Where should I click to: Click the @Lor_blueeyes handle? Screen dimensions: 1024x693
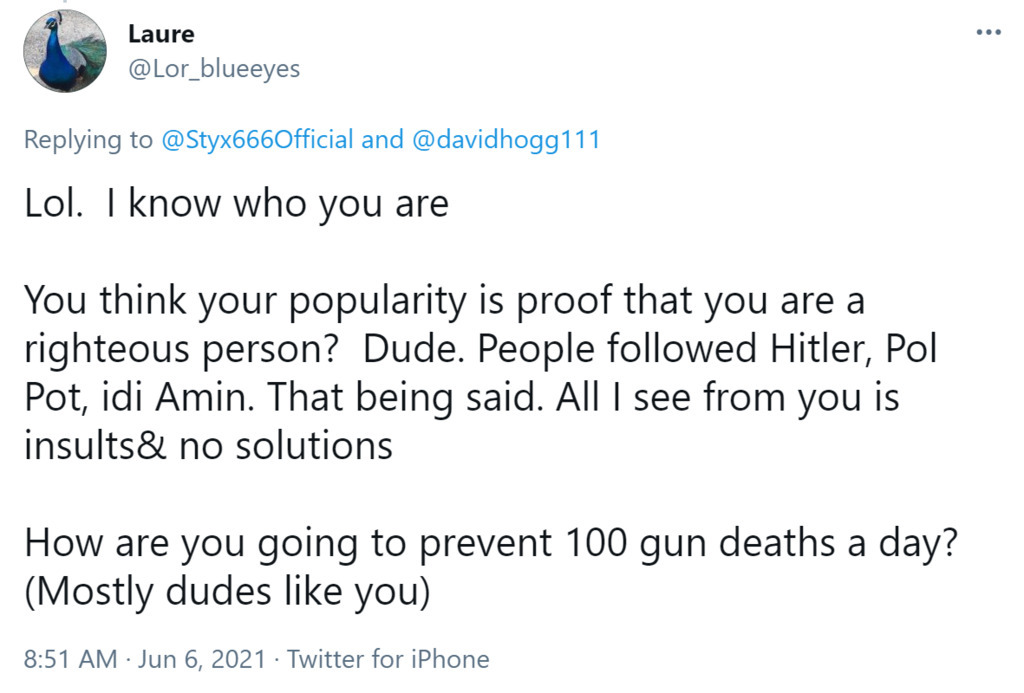click(x=214, y=69)
